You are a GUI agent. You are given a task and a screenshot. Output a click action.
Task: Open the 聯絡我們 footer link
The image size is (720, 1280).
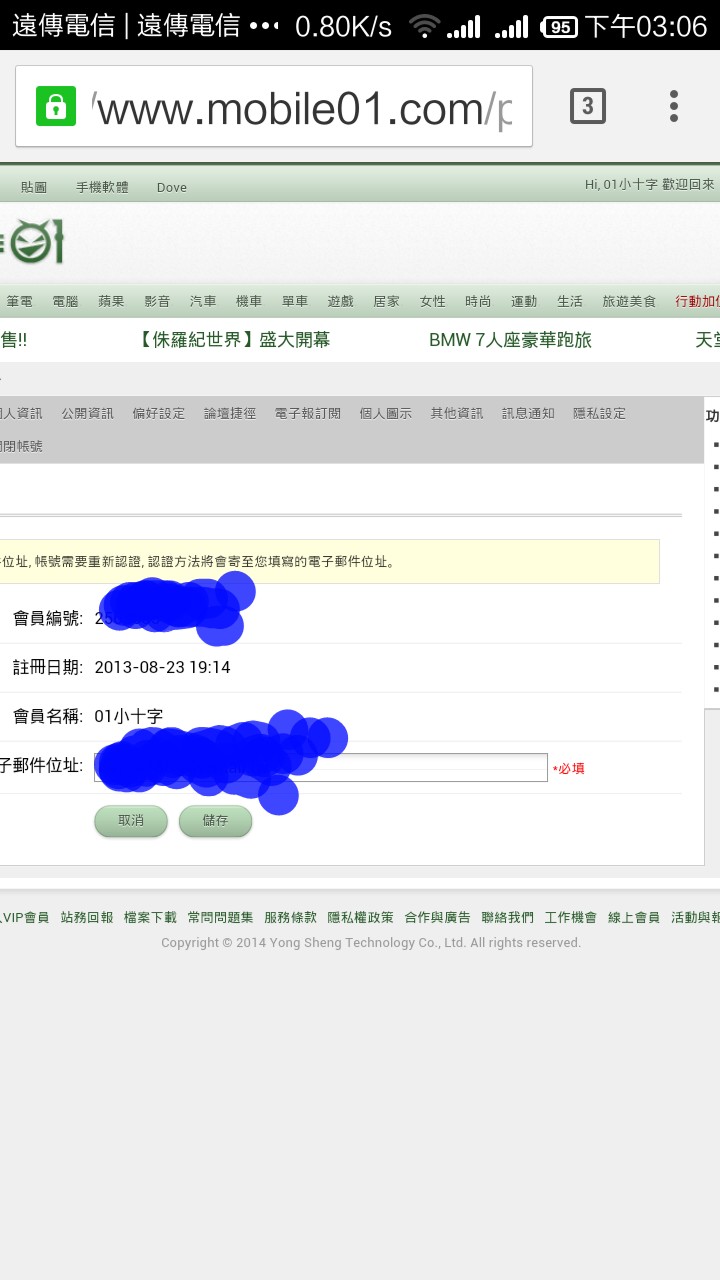[508, 917]
